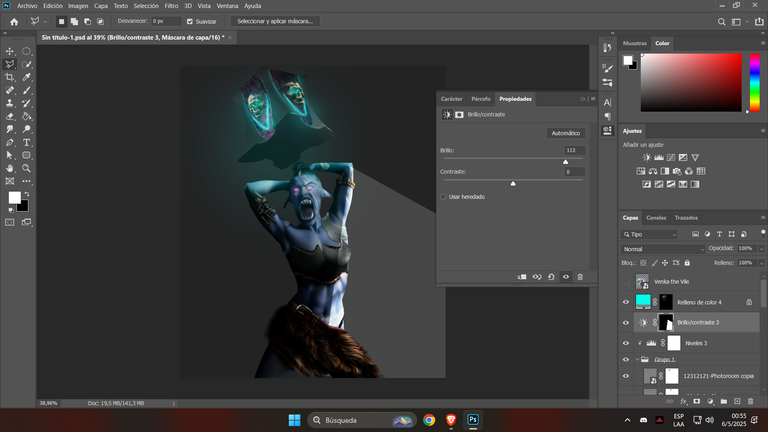Viewport: 768px width, 432px height.
Task: Open the Tipo layer filter dropdown
Action: pyautogui.click(x=649, y=235)
